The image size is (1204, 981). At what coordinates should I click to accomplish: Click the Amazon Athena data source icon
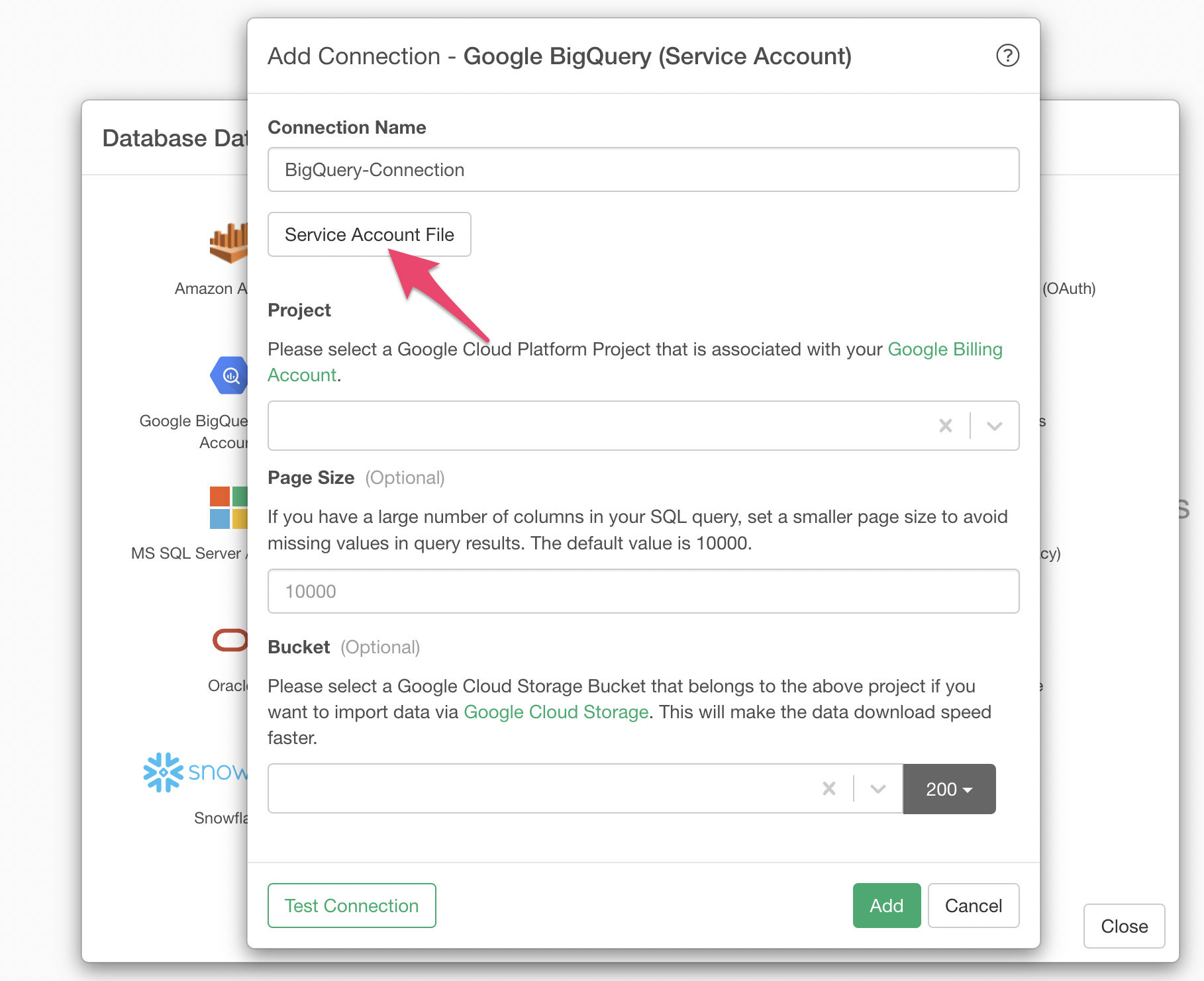click(x=228, y=243)
